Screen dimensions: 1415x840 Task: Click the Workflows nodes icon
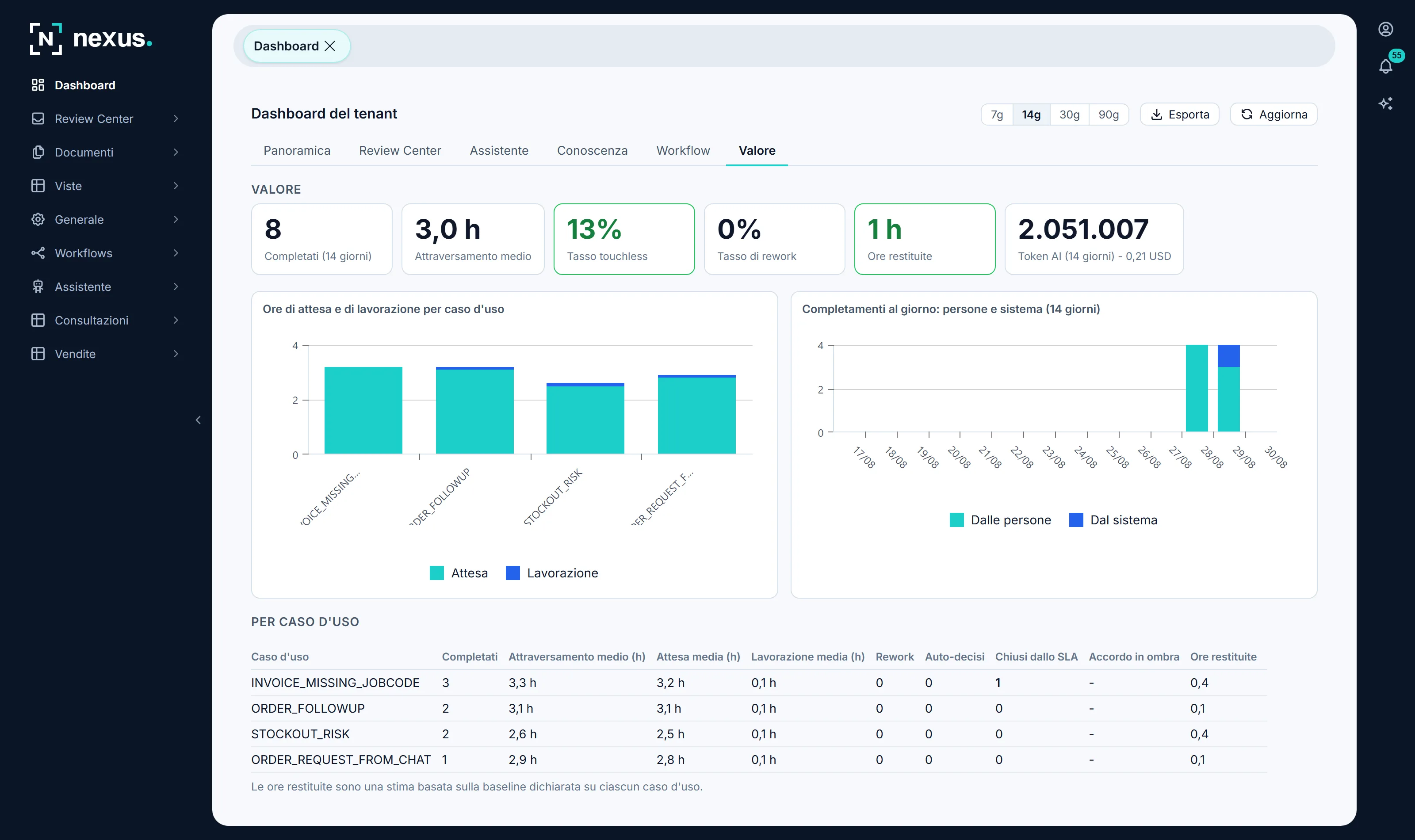pos(38,253)
